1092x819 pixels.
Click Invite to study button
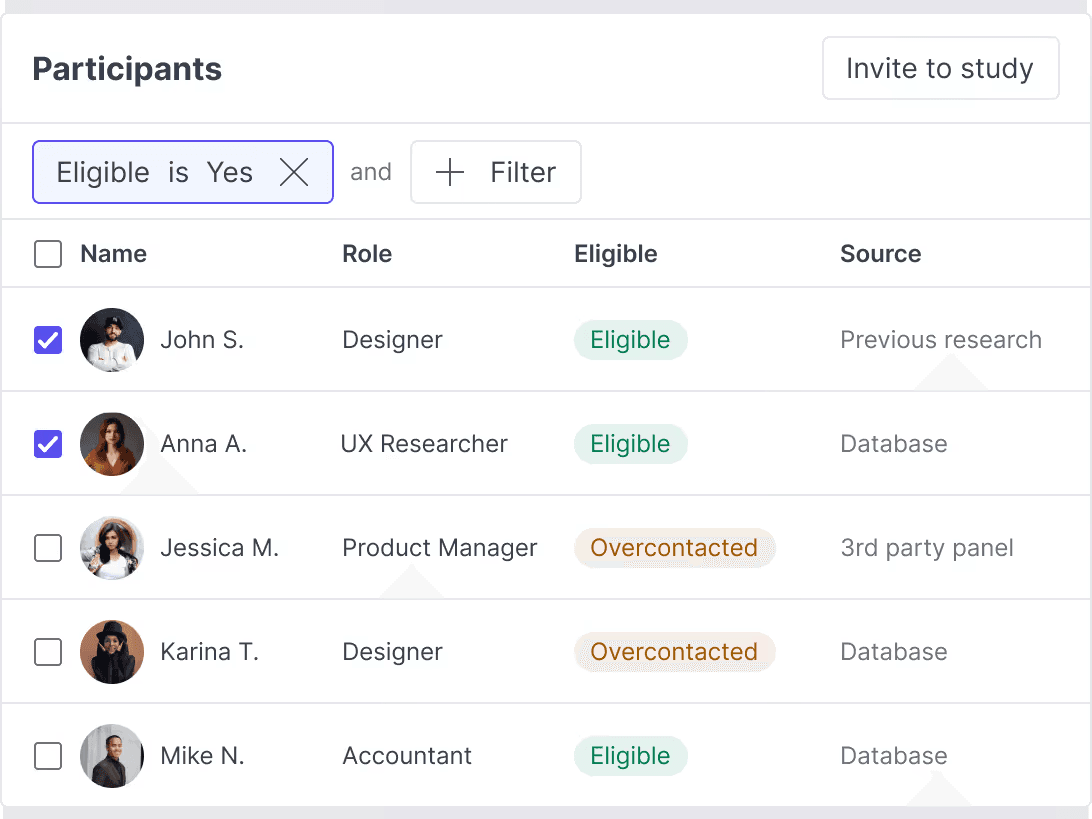click(940, 68)
